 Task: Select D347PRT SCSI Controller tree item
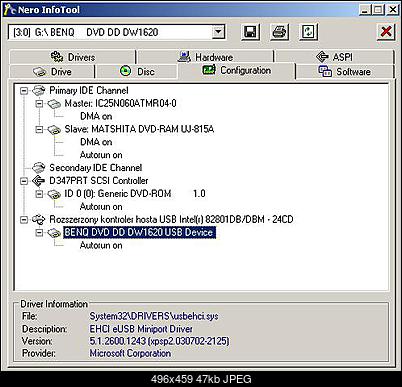(x=99, y=181)
